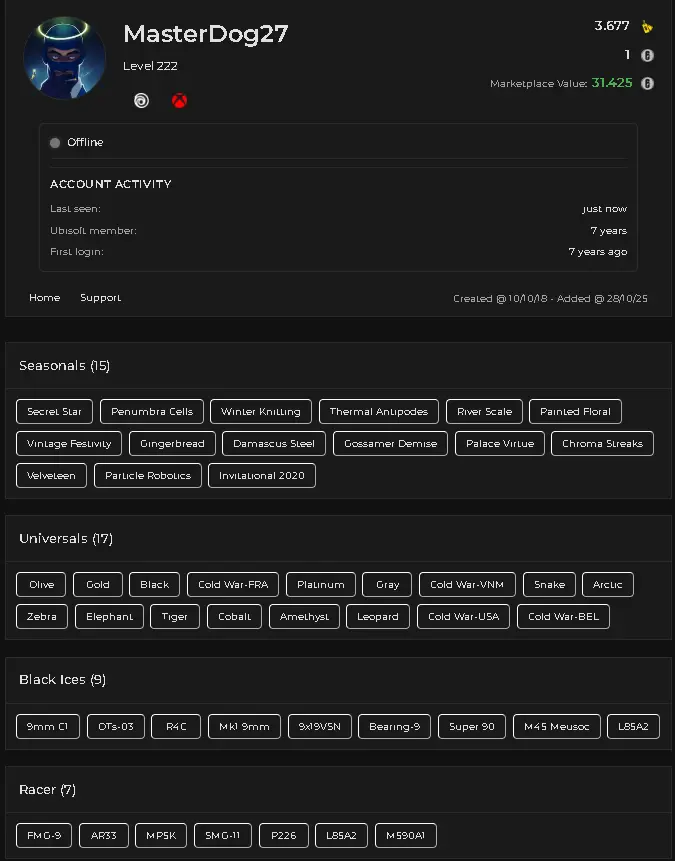The image size is (675, 861).
Task: Open the Support link
Action: 101,298
